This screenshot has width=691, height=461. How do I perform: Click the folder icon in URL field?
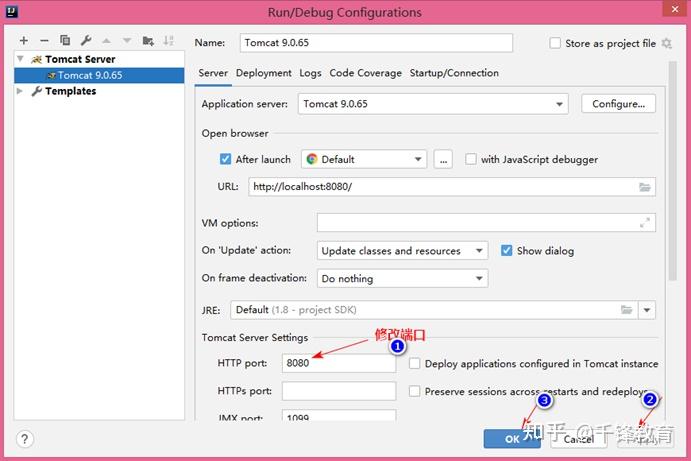click(x=644, y=187)
